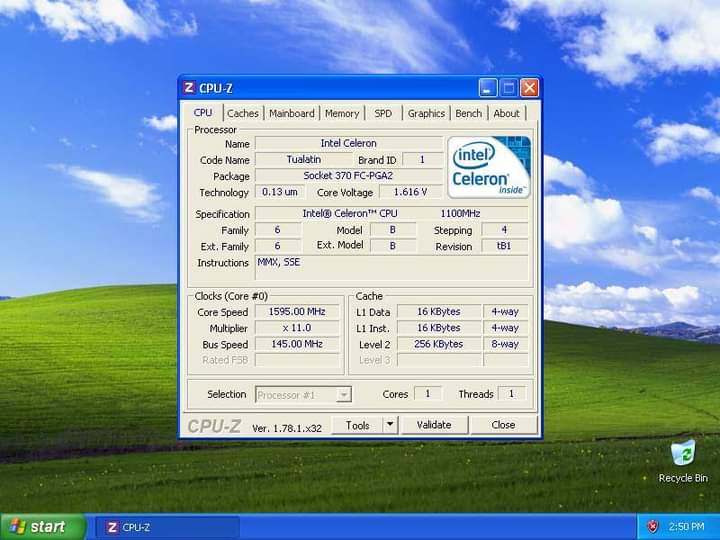Click the Validate button
This screenshot has height=540, width=720.
434,425
